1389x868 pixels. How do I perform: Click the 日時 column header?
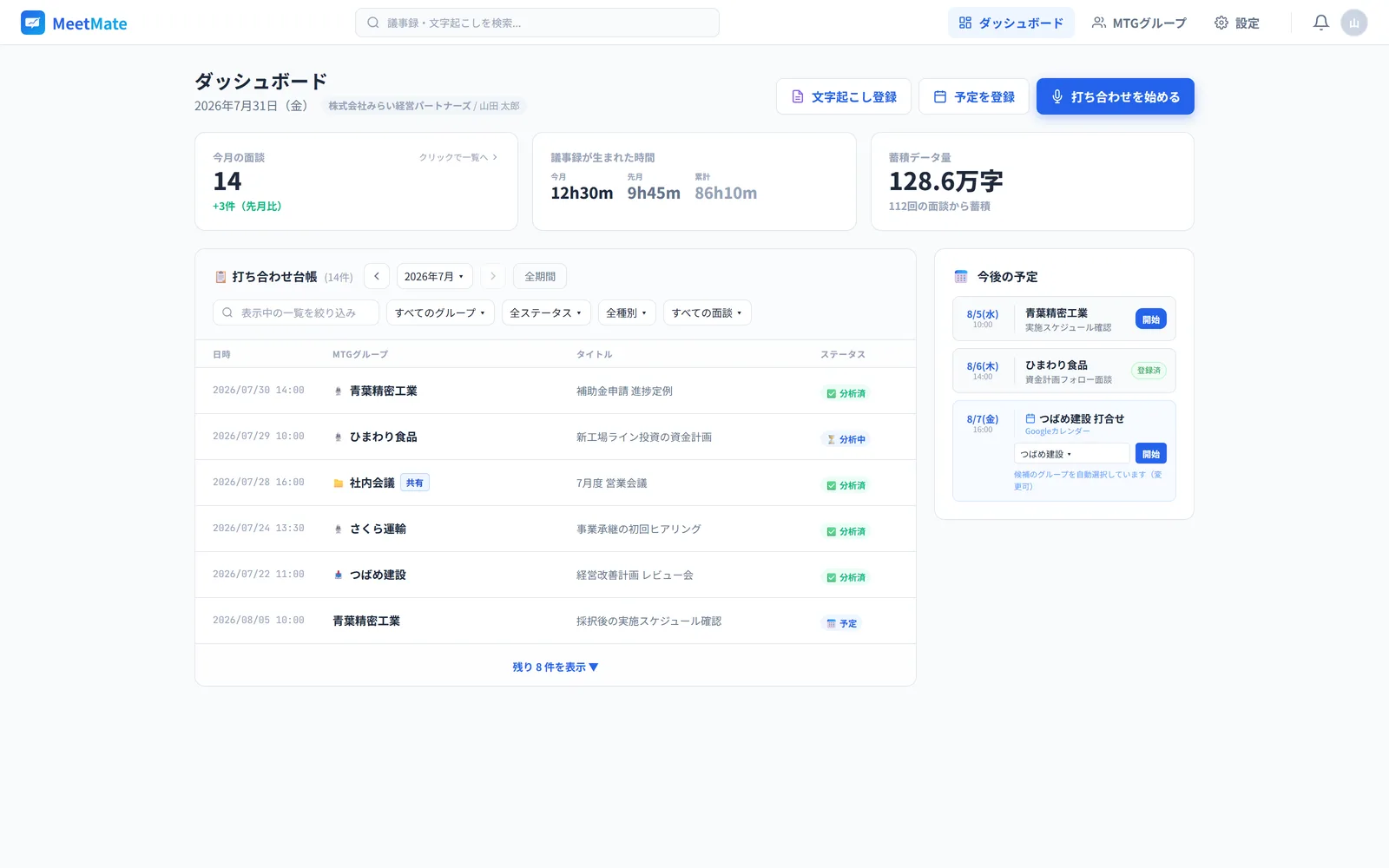[221, 354]
